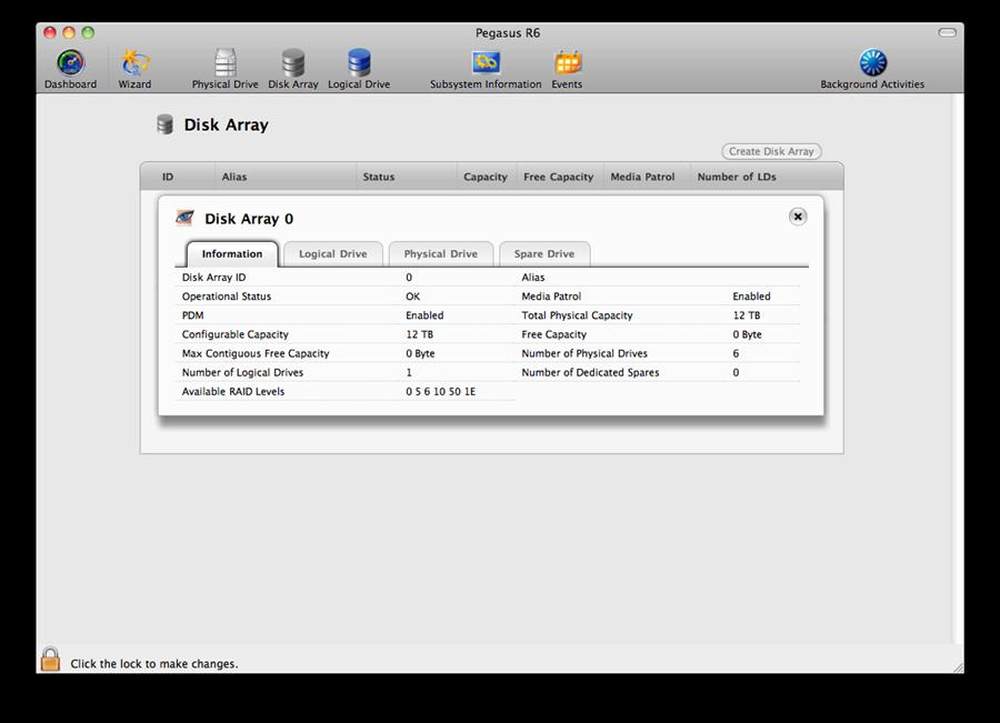The image size is (1000, 723).
Task: Sort by the Free Capacity column header
Action: (559, 177)
